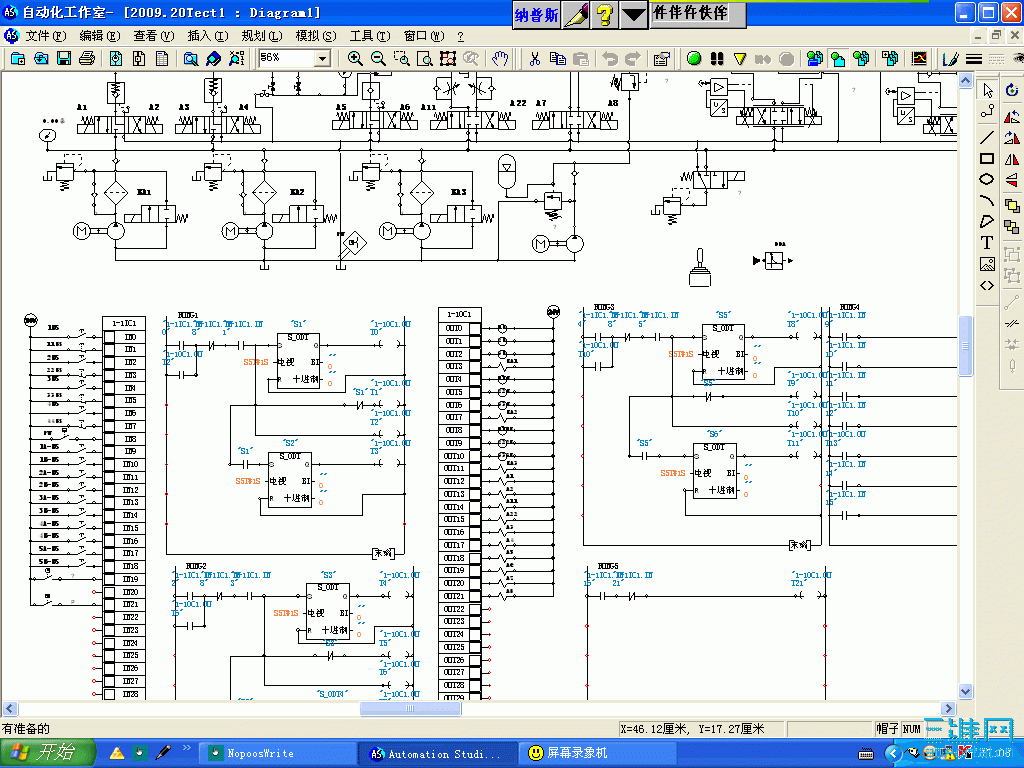Click the zoom to all components icon
Image resolution: width=1024 pixels, height=768 pixels.
(x=447, y=59)
